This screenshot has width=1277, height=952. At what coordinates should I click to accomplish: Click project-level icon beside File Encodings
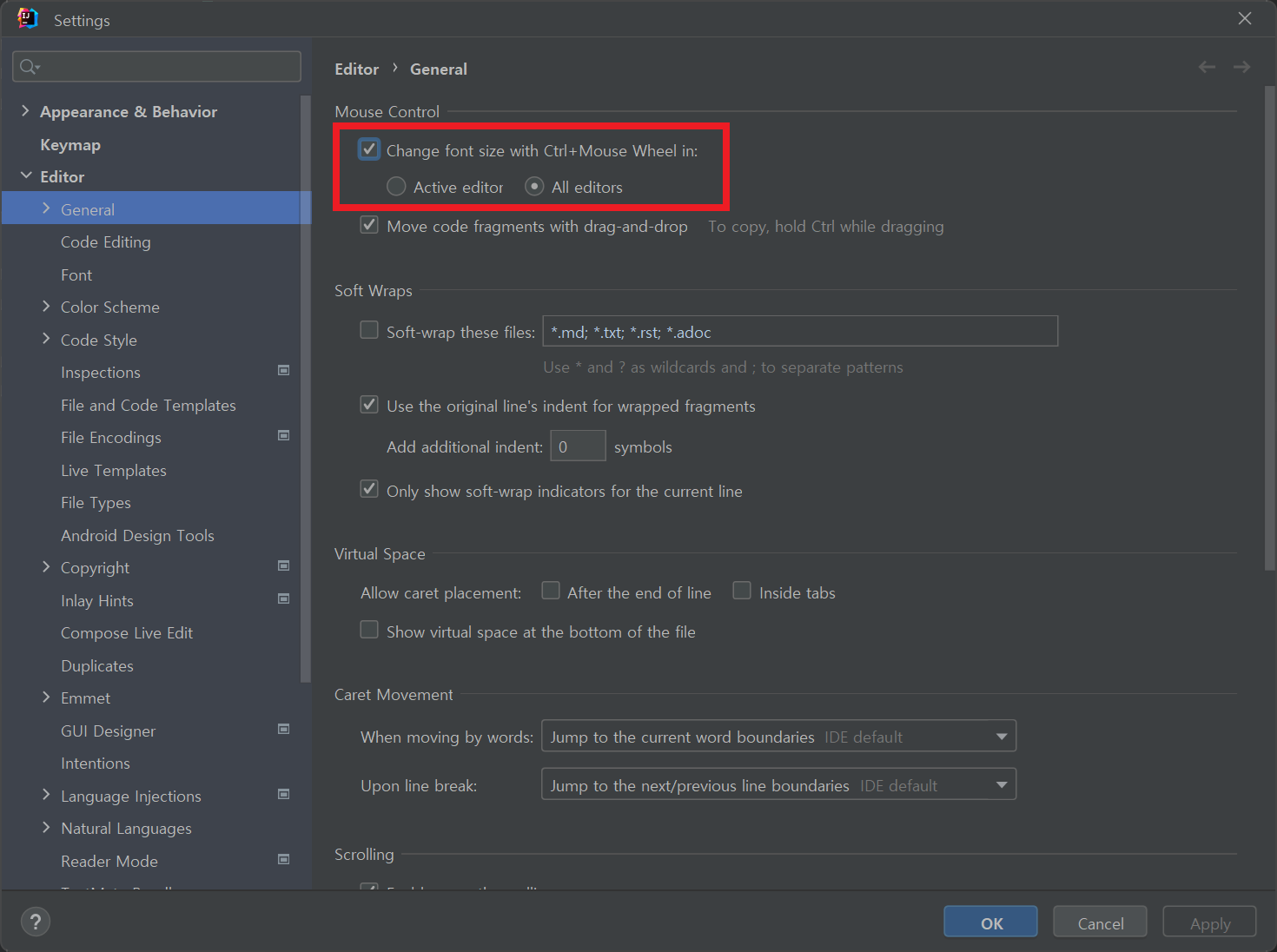[283, 435]
